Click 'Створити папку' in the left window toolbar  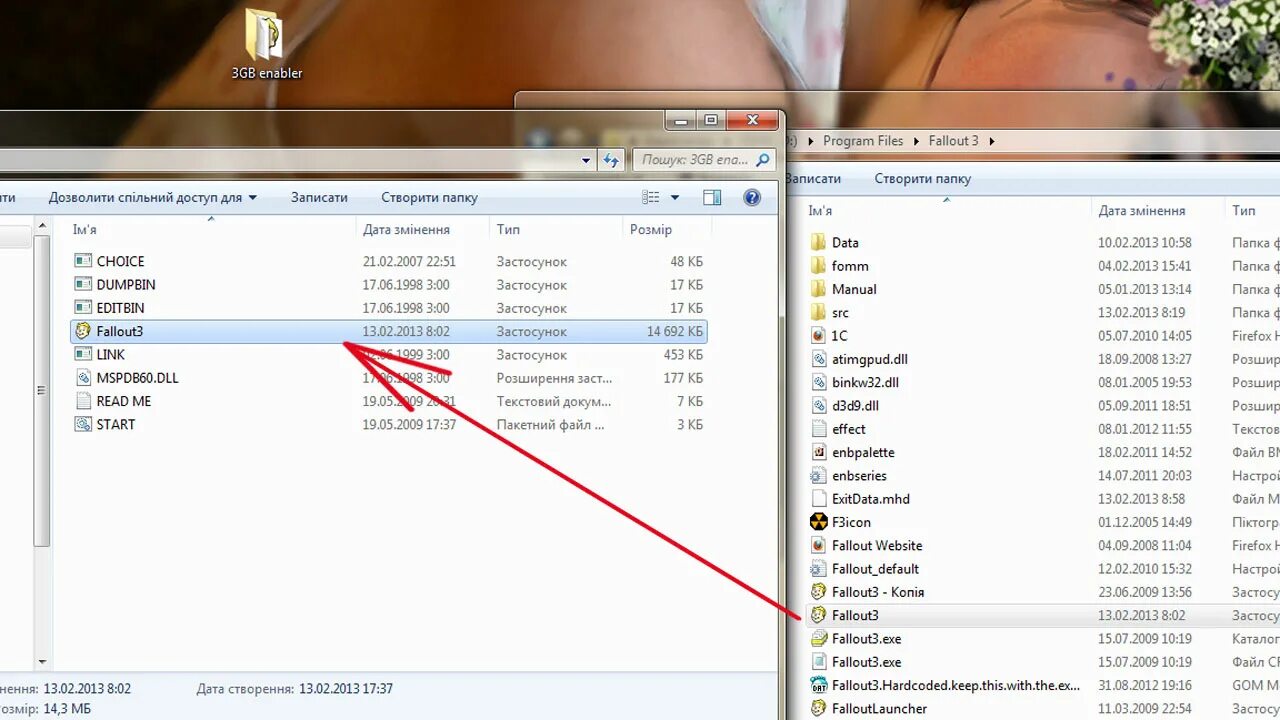point(429,198)
